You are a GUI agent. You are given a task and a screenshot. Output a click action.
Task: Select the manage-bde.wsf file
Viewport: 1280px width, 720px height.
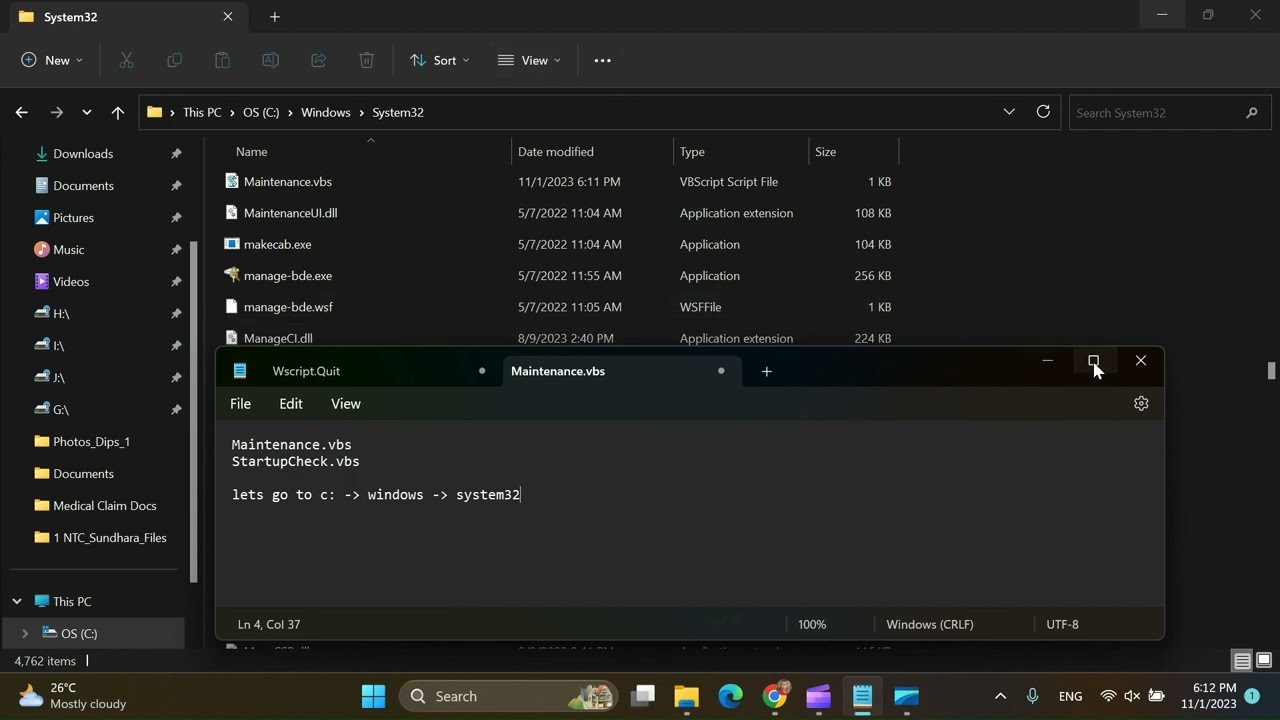click(x=288, y=307)
